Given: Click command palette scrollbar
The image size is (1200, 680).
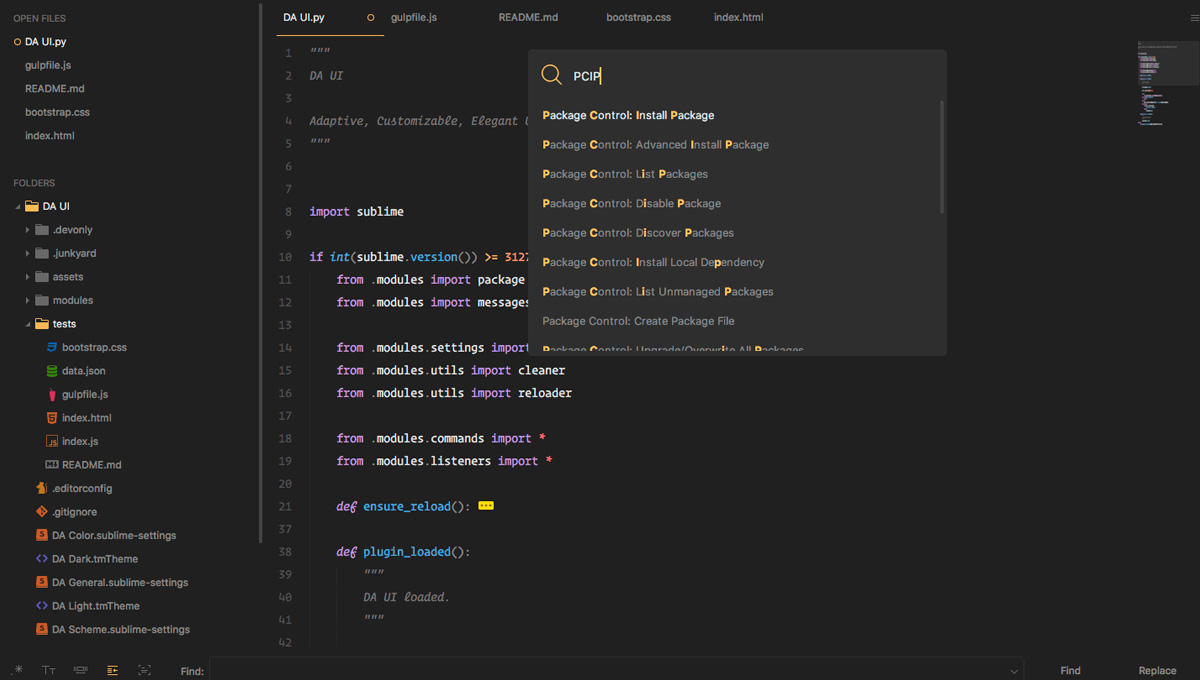Looking at the screenshot, I should coord(942,157).
